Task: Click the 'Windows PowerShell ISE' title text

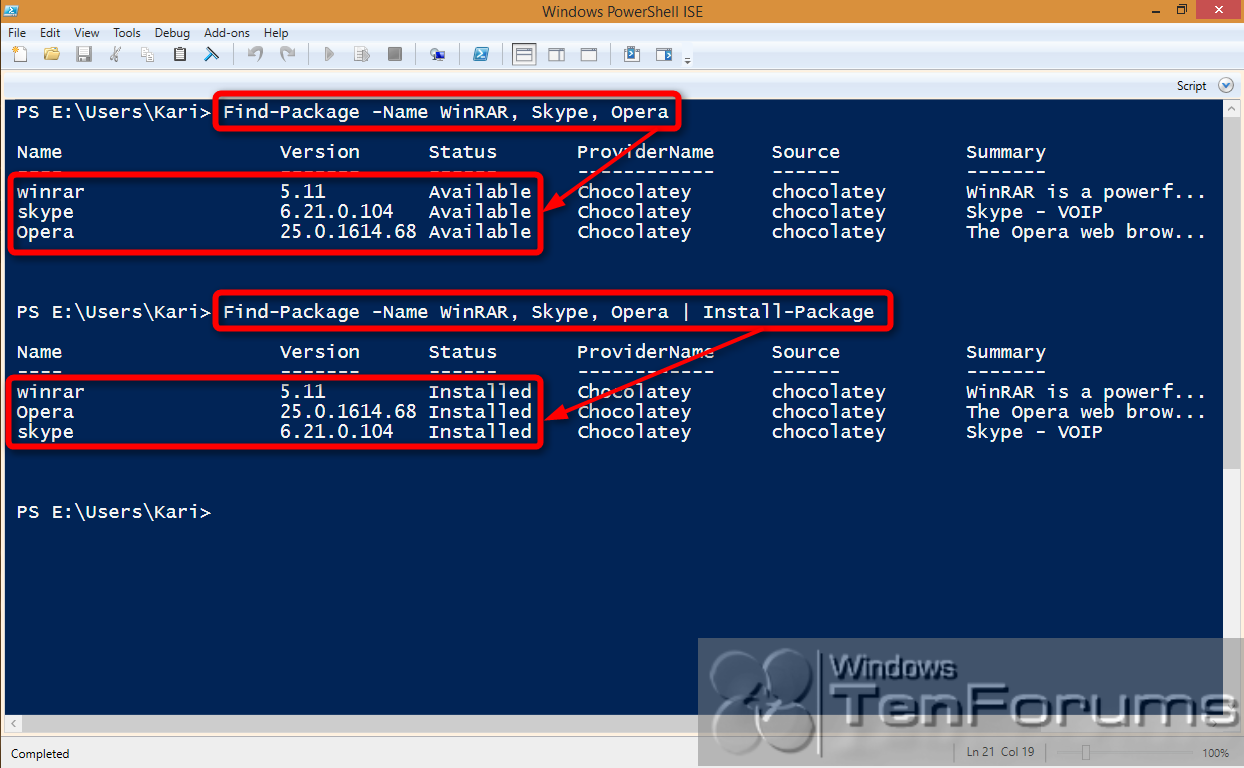Action: [622, 11]
